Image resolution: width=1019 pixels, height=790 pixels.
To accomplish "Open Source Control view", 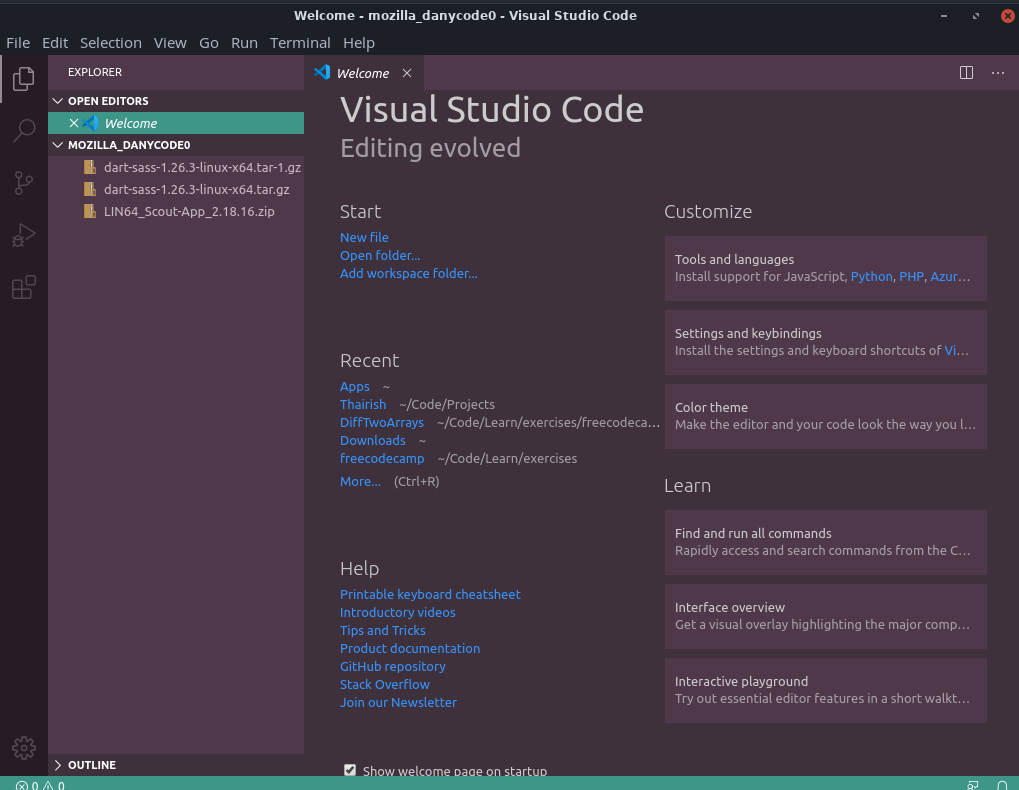I will pos(23,183).
